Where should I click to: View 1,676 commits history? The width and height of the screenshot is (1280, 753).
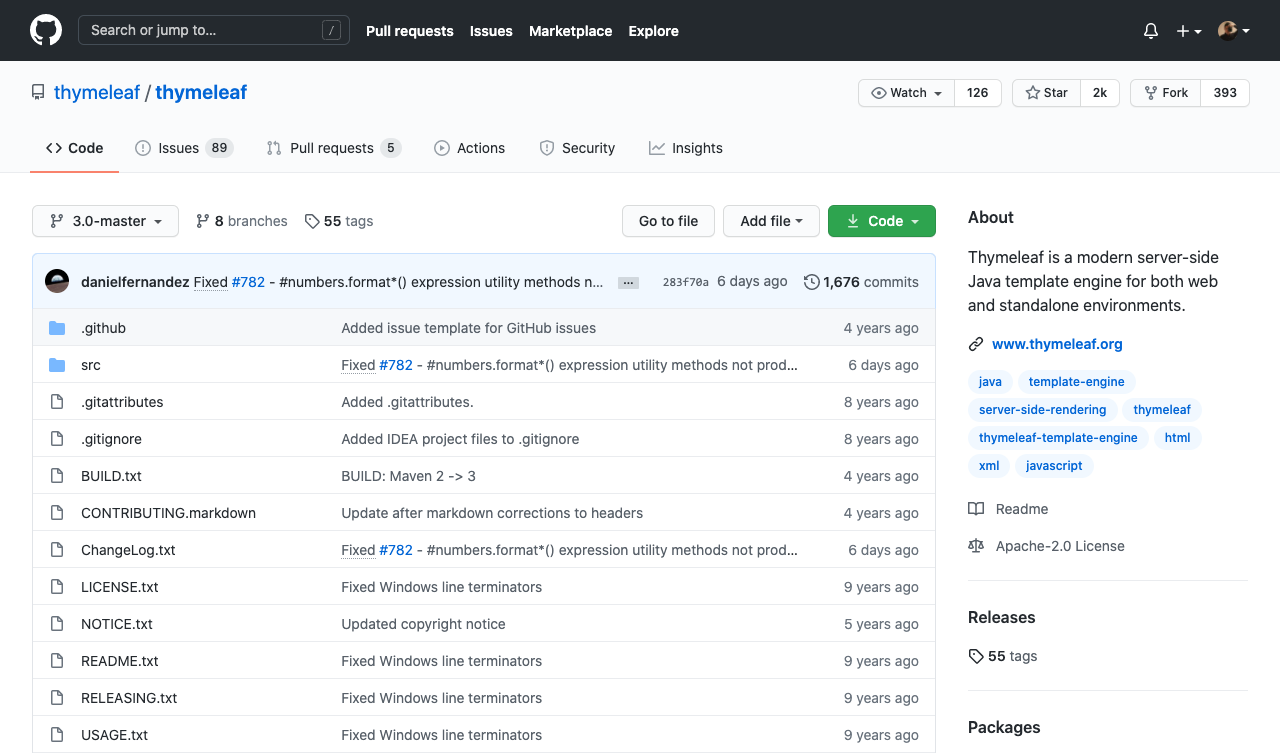click(x=861, y=282)
